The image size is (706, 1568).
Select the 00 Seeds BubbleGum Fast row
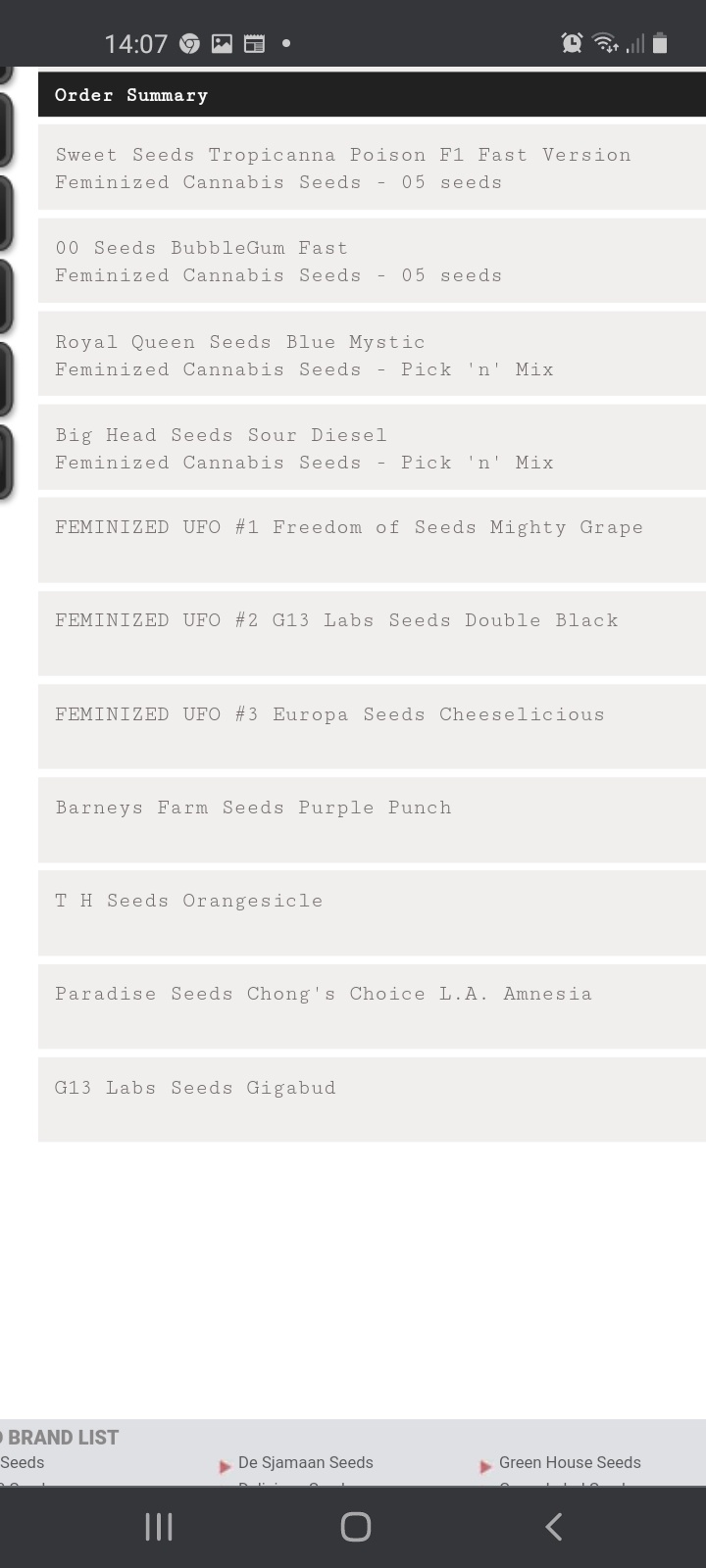372,261
